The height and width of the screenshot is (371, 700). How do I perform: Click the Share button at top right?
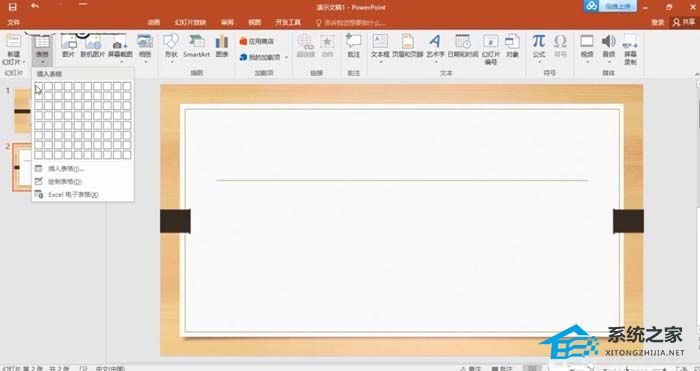click(683, 22)
